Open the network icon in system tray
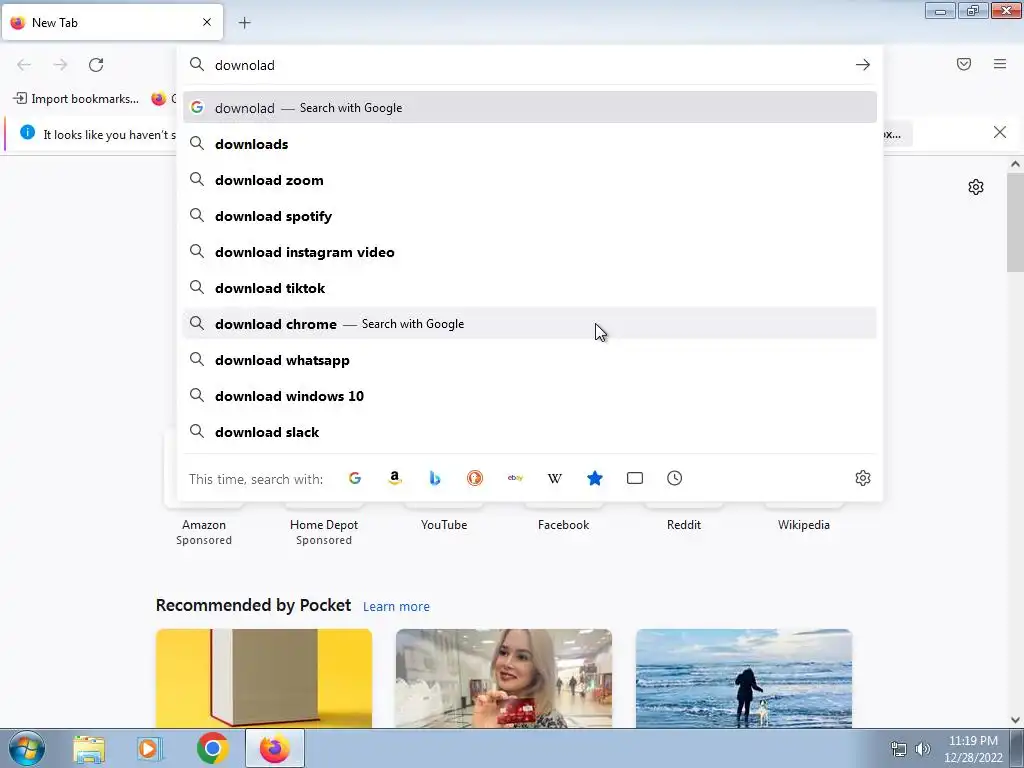Image resolution: width=1024 pixels, height=768 pixels. (899, 749)
